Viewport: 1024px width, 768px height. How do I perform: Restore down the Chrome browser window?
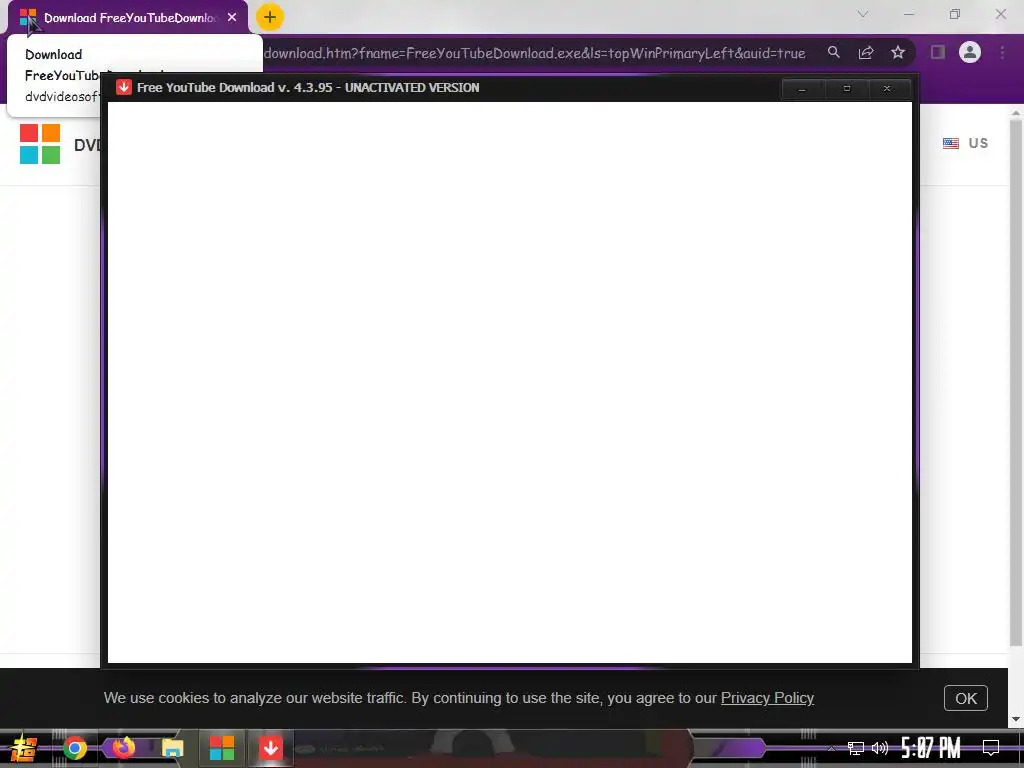[x=955, y=14]
